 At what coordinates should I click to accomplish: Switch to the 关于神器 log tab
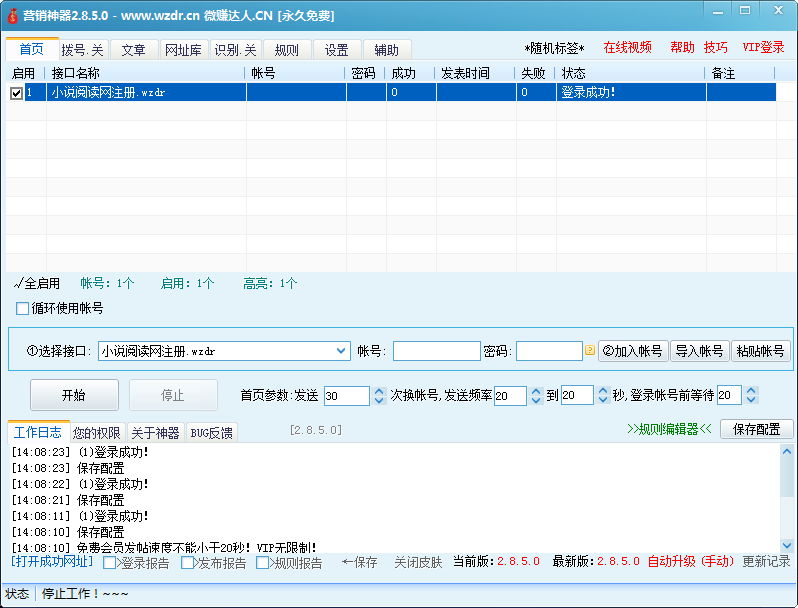pos(155,433)
